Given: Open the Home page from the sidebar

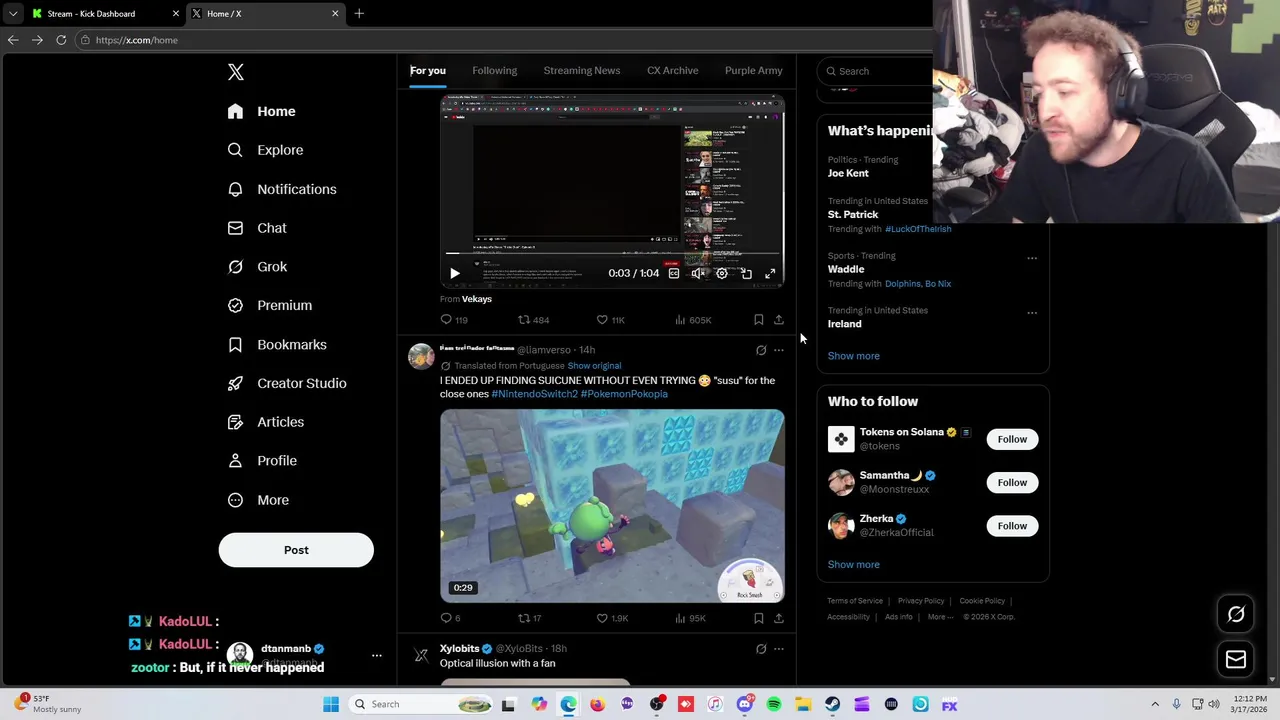Looking at the screenshot, I should (261, 111).
